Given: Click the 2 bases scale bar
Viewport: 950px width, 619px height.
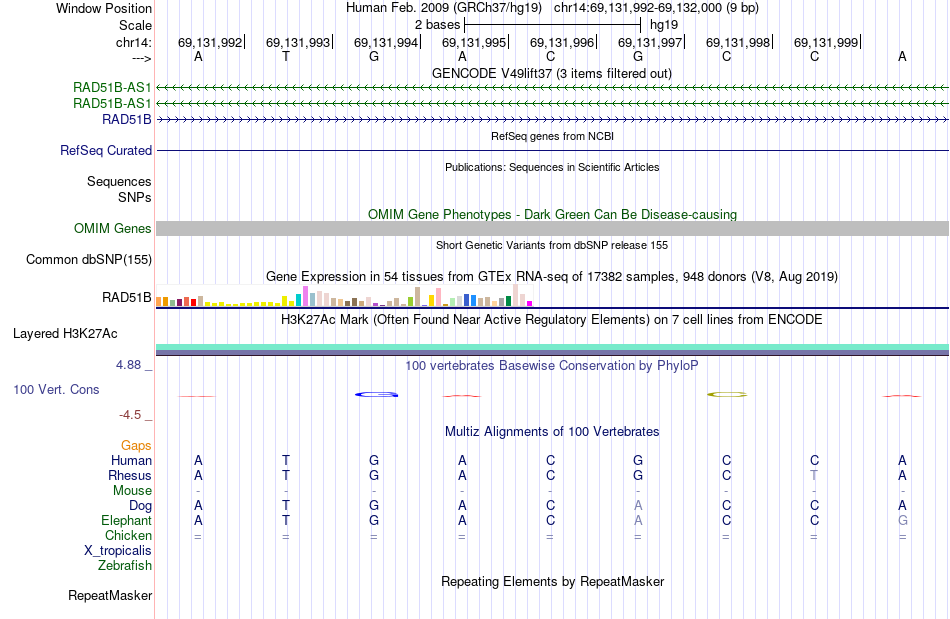Looking at the screenshot, I should point(552,25).
